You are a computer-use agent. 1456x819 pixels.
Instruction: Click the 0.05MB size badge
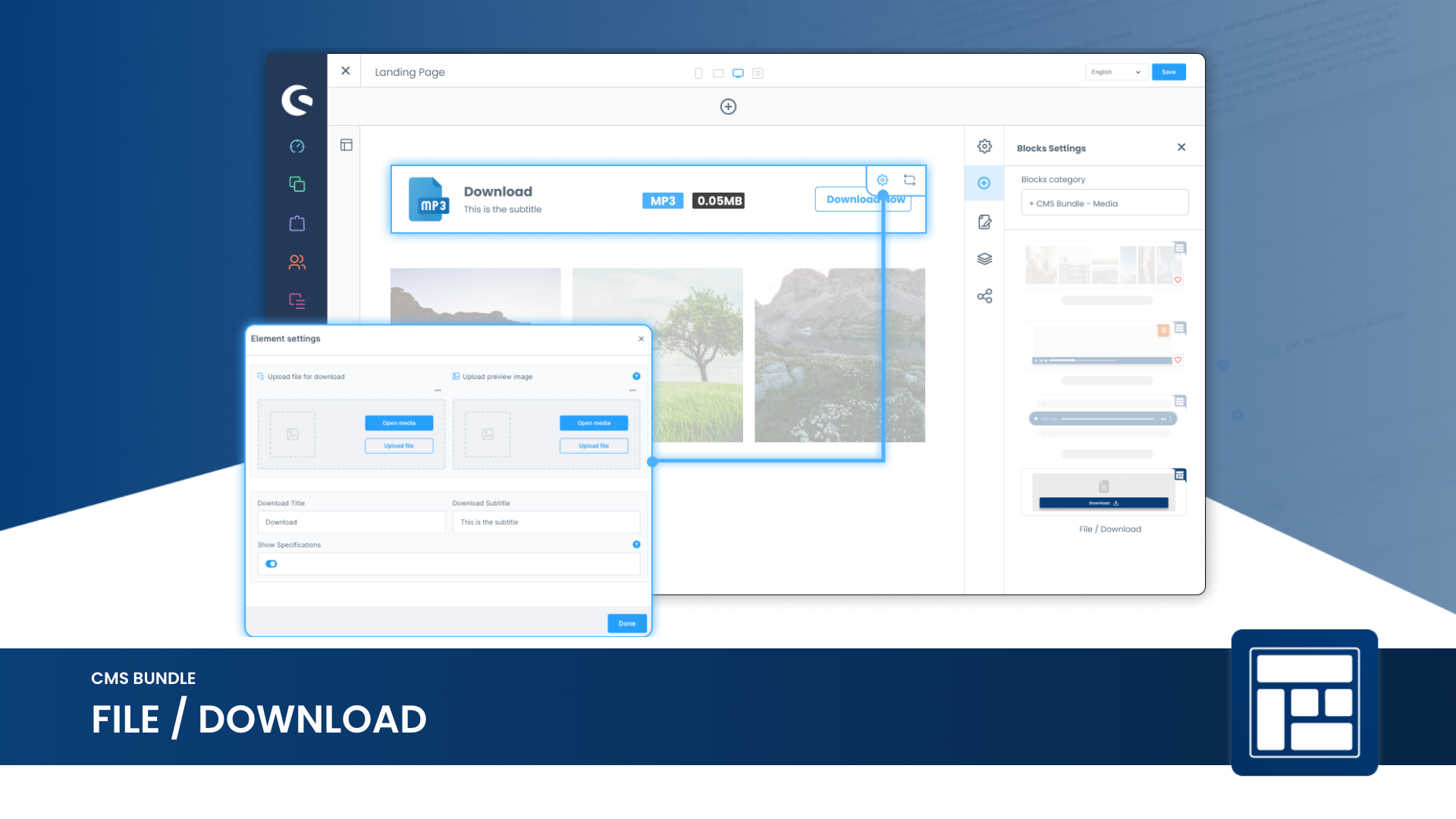coord(719,201)
